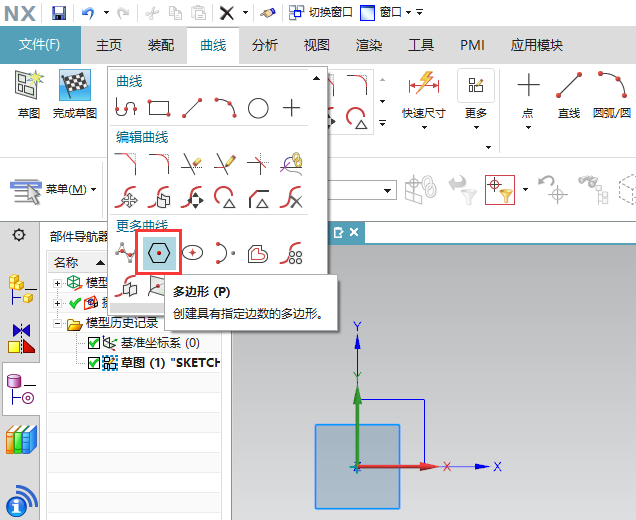This screenshot has width=636, height=520.
Task: Select the Line tool in curve gallery
Action: [x=192, y=108]
